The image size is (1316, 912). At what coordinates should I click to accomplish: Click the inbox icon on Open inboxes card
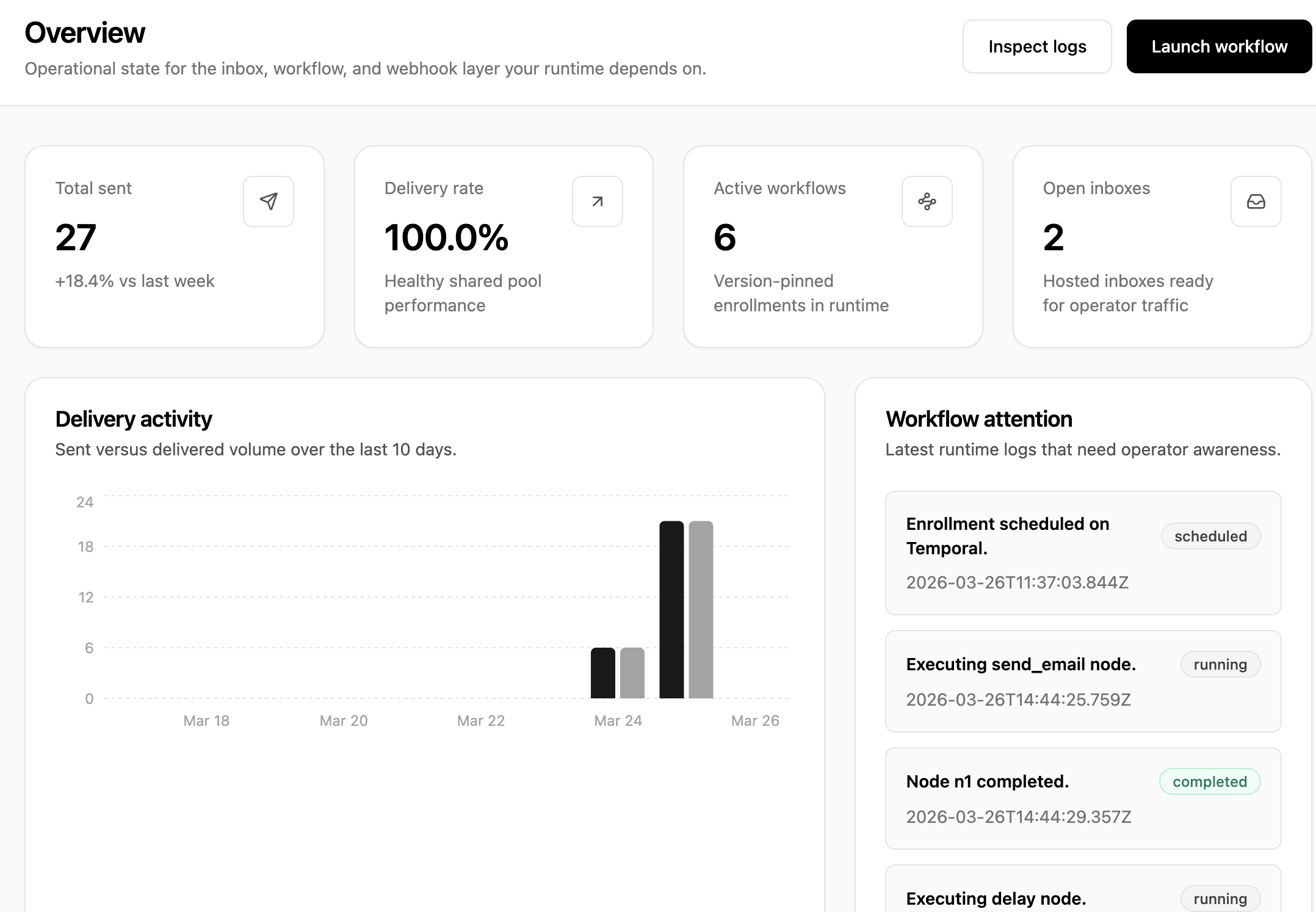[x=1256, y=201]
